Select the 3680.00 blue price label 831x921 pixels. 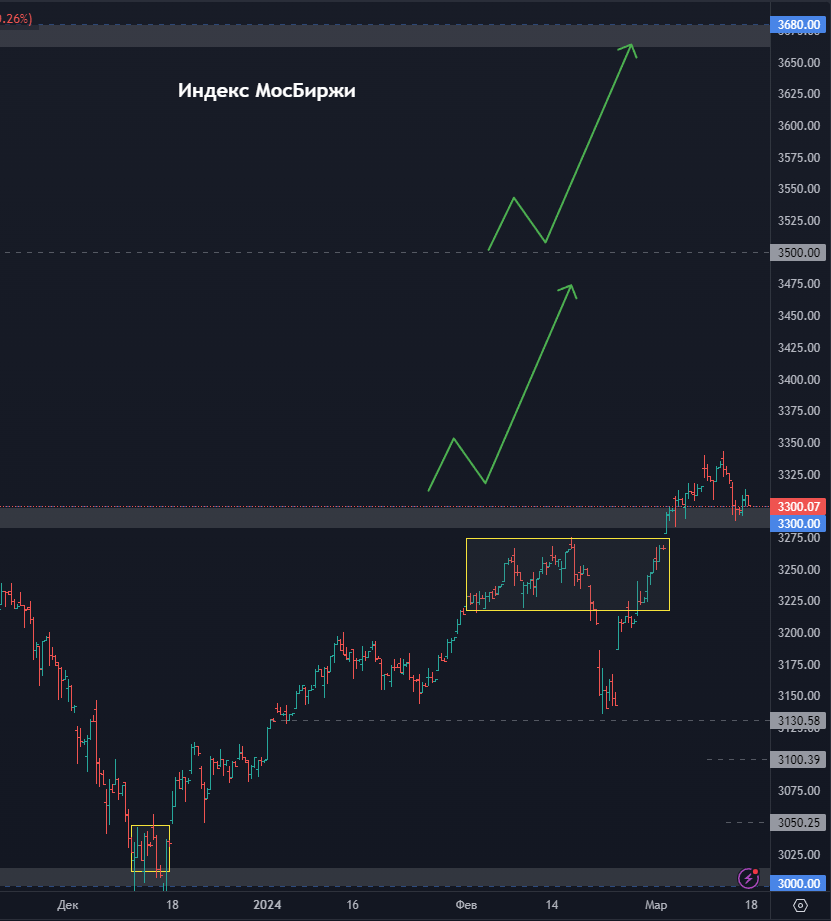(x=798, y=25)
